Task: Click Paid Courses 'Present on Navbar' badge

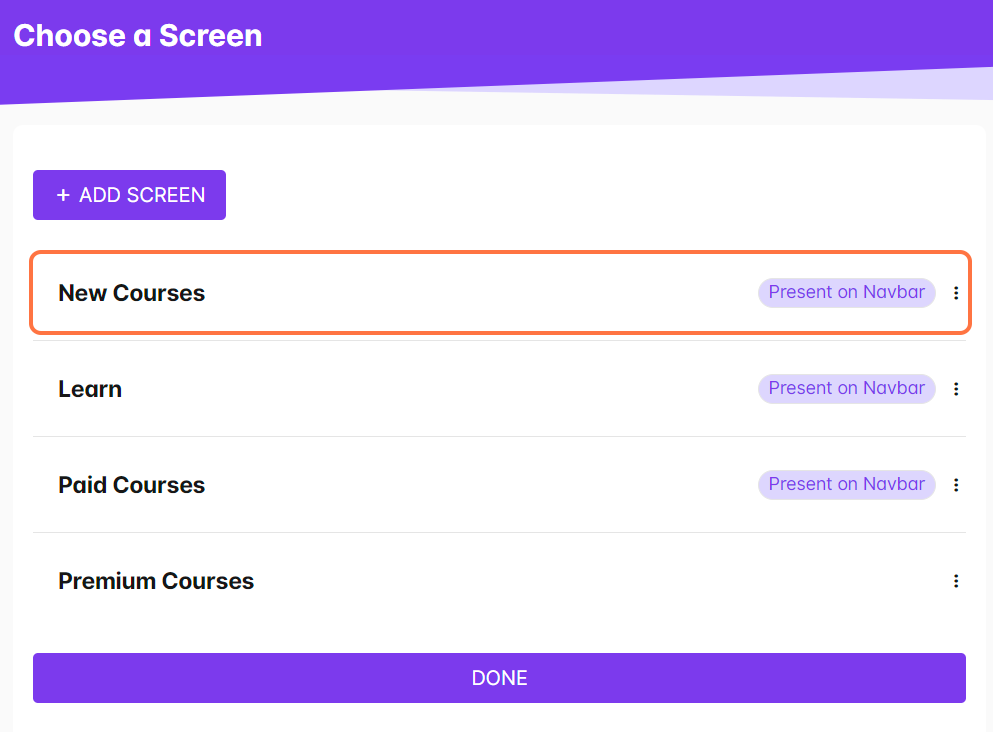Action: click(x=846, y=485)
